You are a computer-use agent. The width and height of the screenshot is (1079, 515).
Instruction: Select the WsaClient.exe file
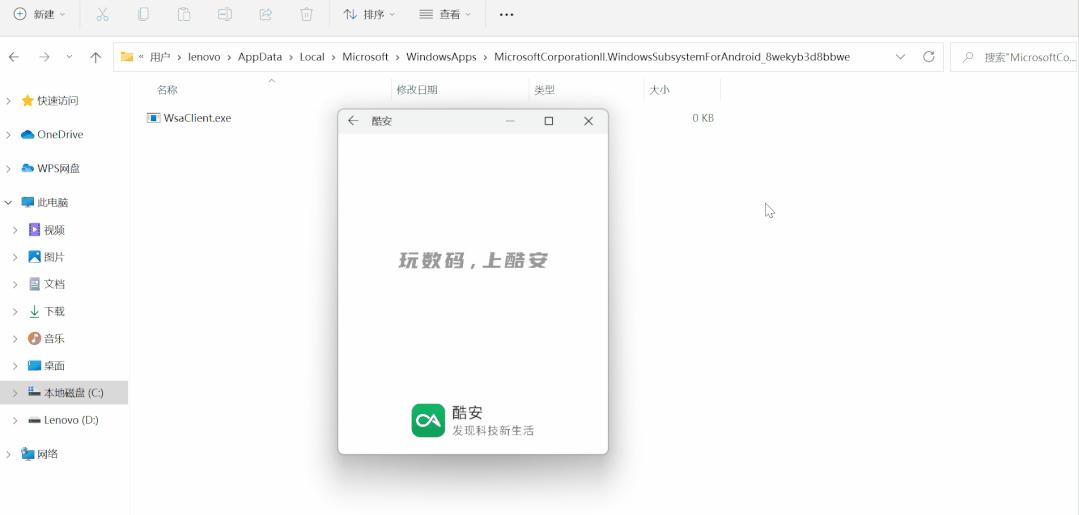click(197, 118)
